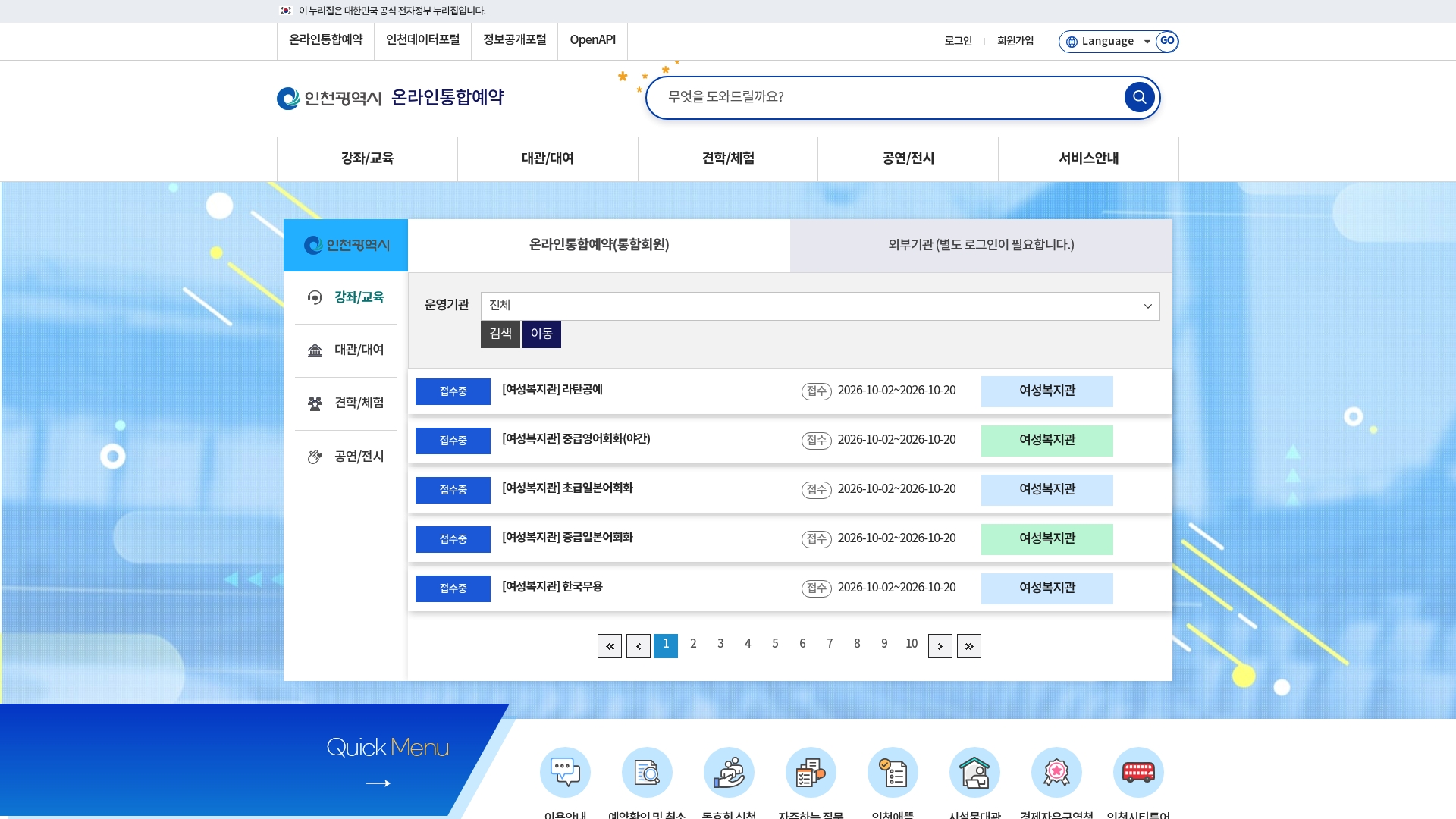The height and width of the screenshot is (819, 1456).
Task: Go to next page with single-right arrow
Action: pyautogui.click(x=940, y=646)
